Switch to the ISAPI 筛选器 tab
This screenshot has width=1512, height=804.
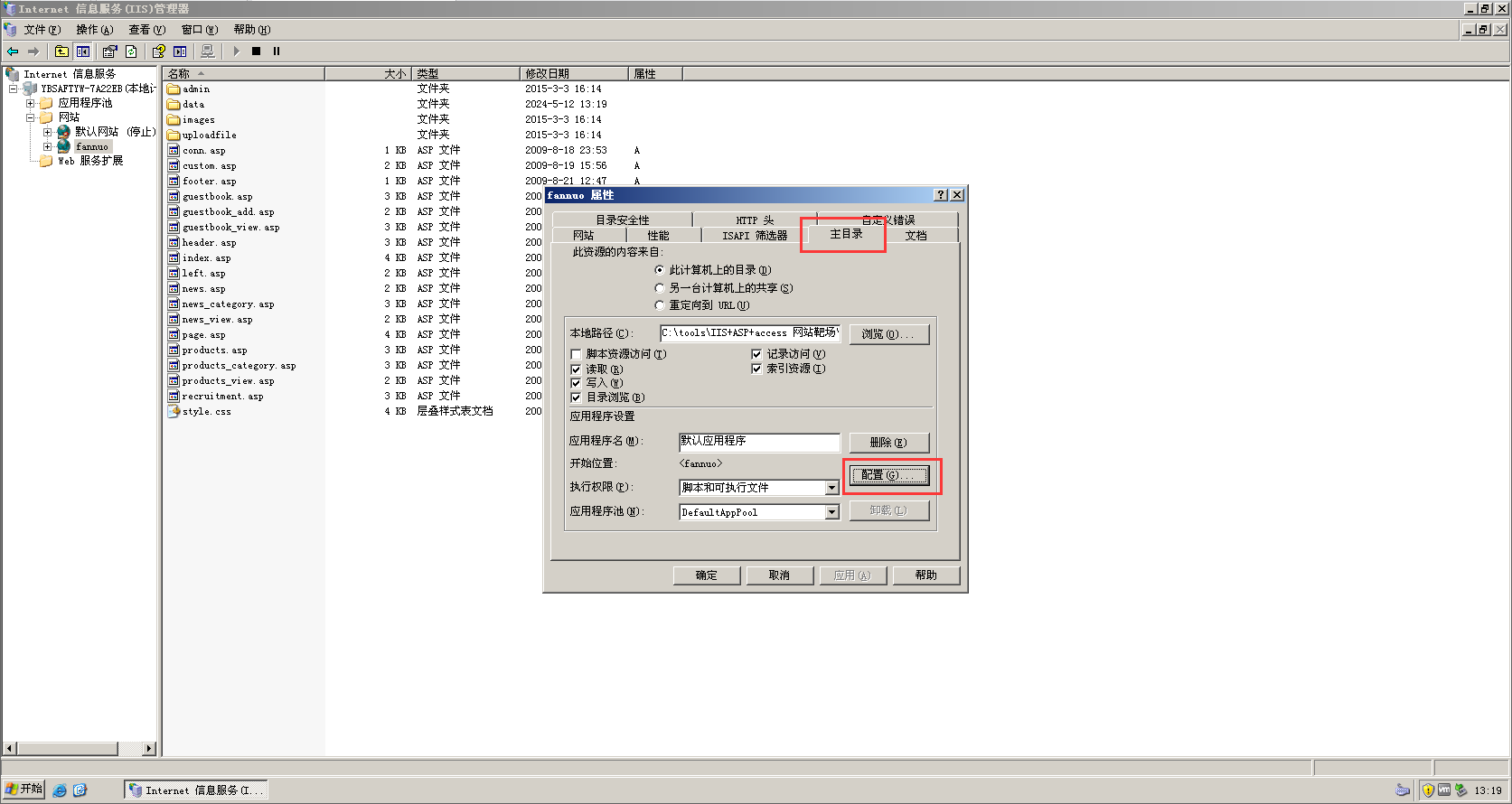[755, 235]
